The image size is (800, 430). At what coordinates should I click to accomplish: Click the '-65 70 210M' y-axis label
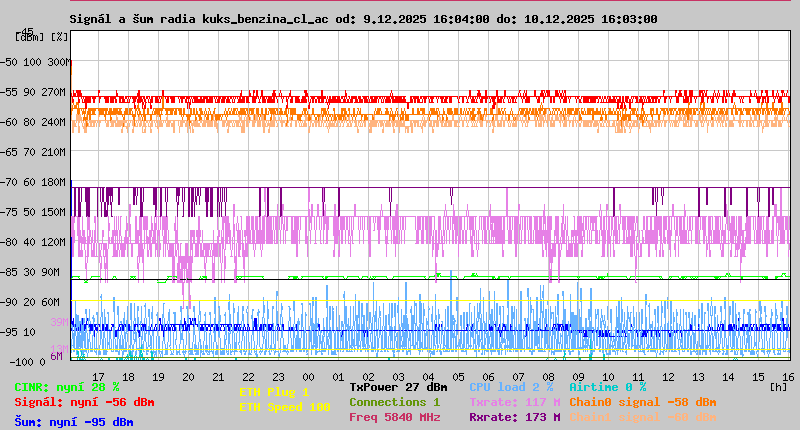(33, 152)
